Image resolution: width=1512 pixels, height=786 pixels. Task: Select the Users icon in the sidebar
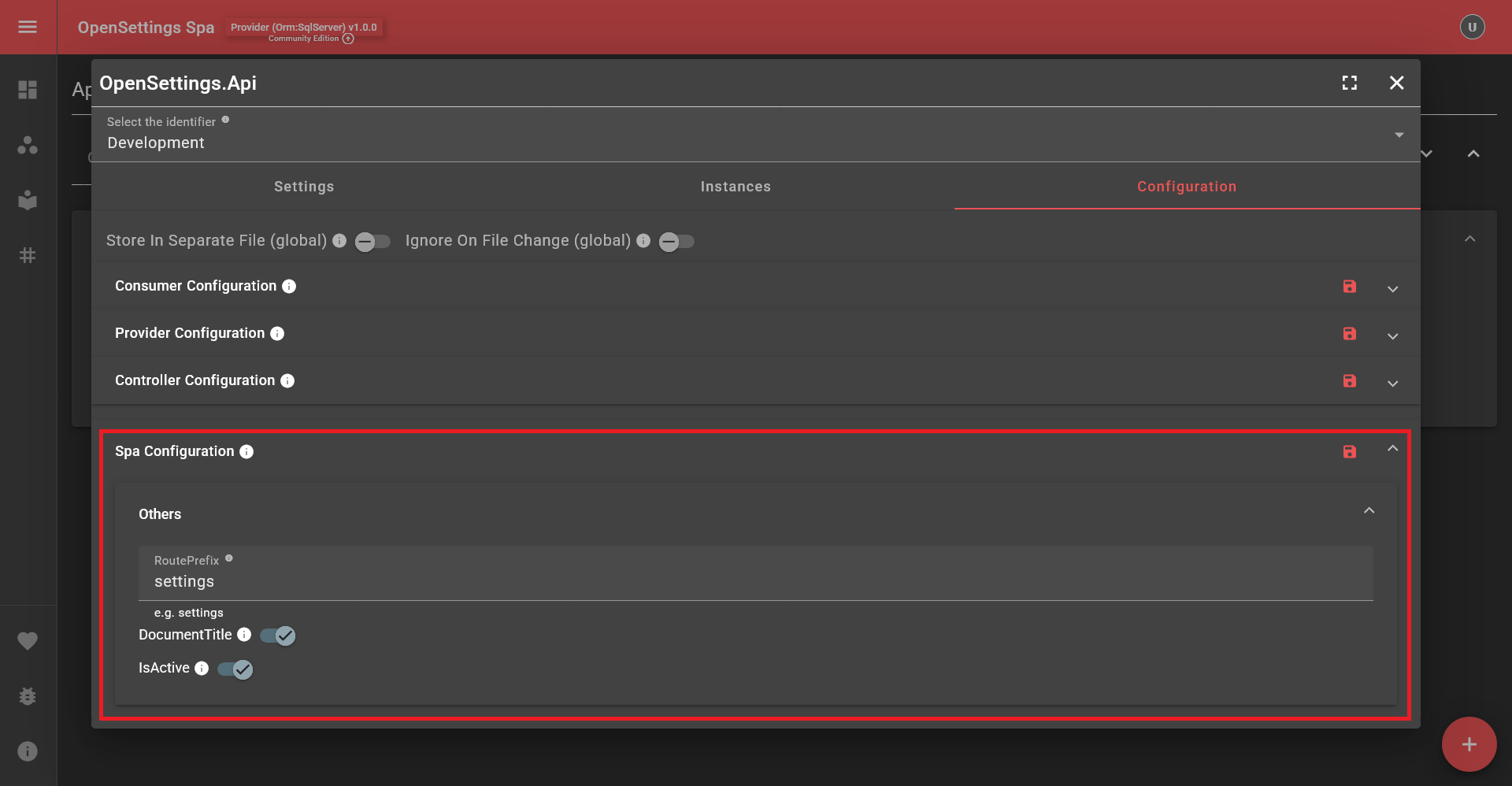[x=28, y=145]
